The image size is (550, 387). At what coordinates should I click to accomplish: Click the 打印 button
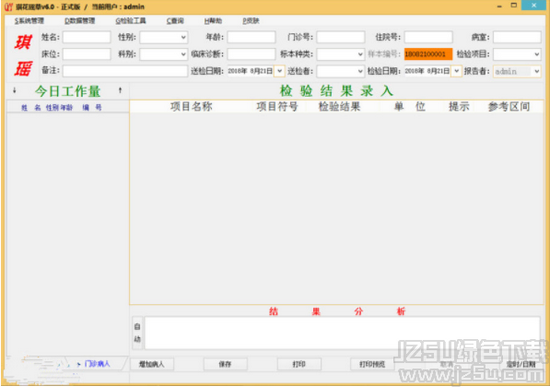pyautogui.click(x=299, y=364)
